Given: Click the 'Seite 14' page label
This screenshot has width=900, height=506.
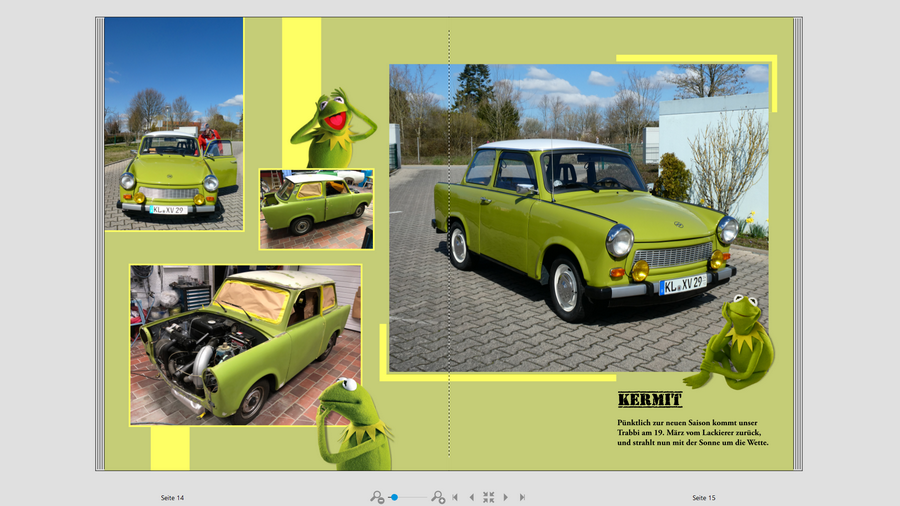Looking at the screenshot, I should (x=172, y=497).
